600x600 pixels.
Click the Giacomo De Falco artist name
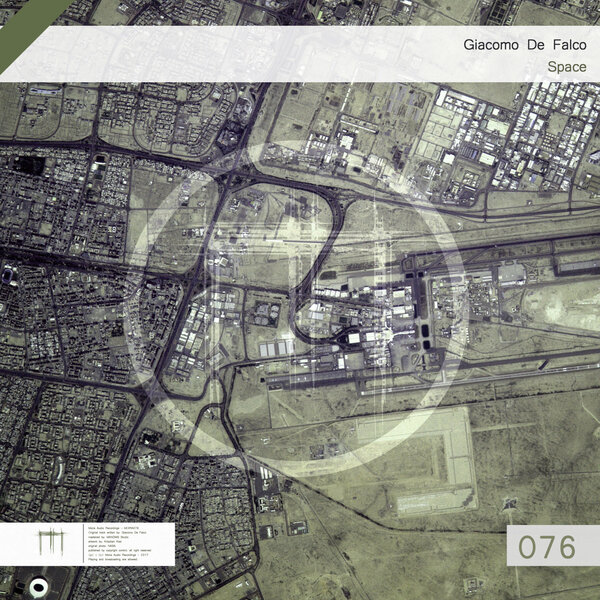click(x=525, y=45)
